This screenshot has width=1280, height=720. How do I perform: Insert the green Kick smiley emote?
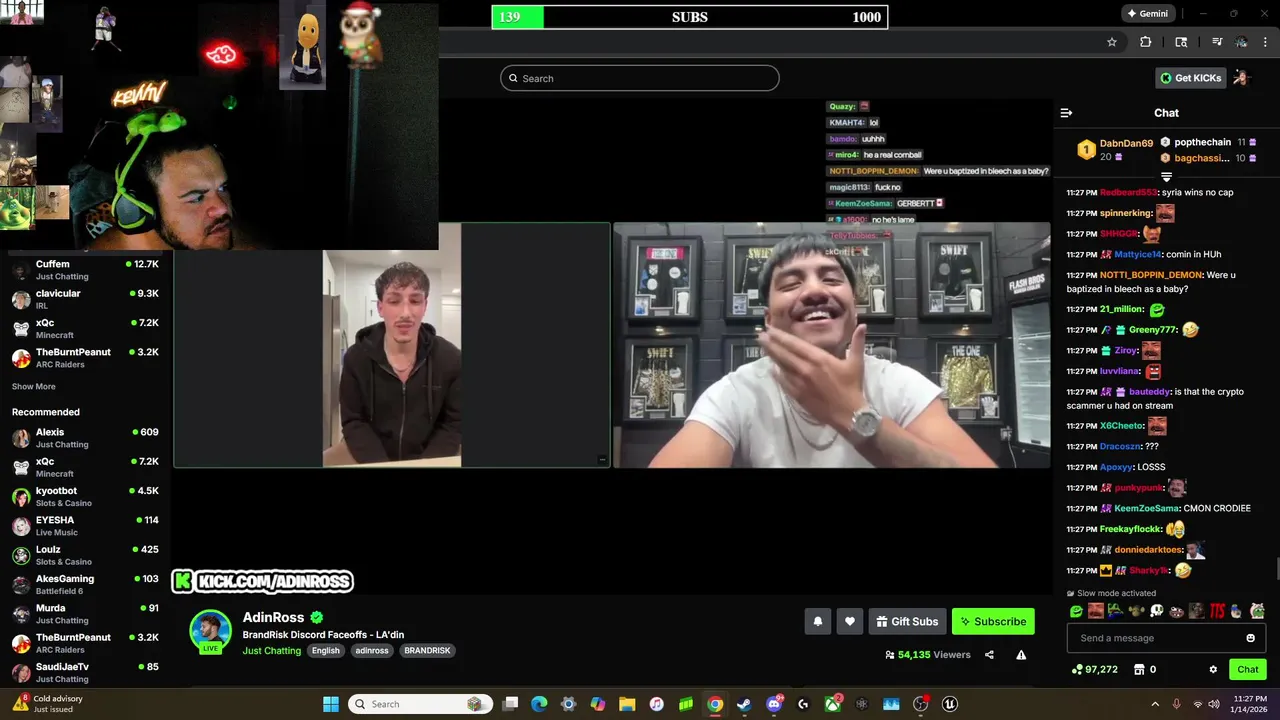click(1076, 611)
